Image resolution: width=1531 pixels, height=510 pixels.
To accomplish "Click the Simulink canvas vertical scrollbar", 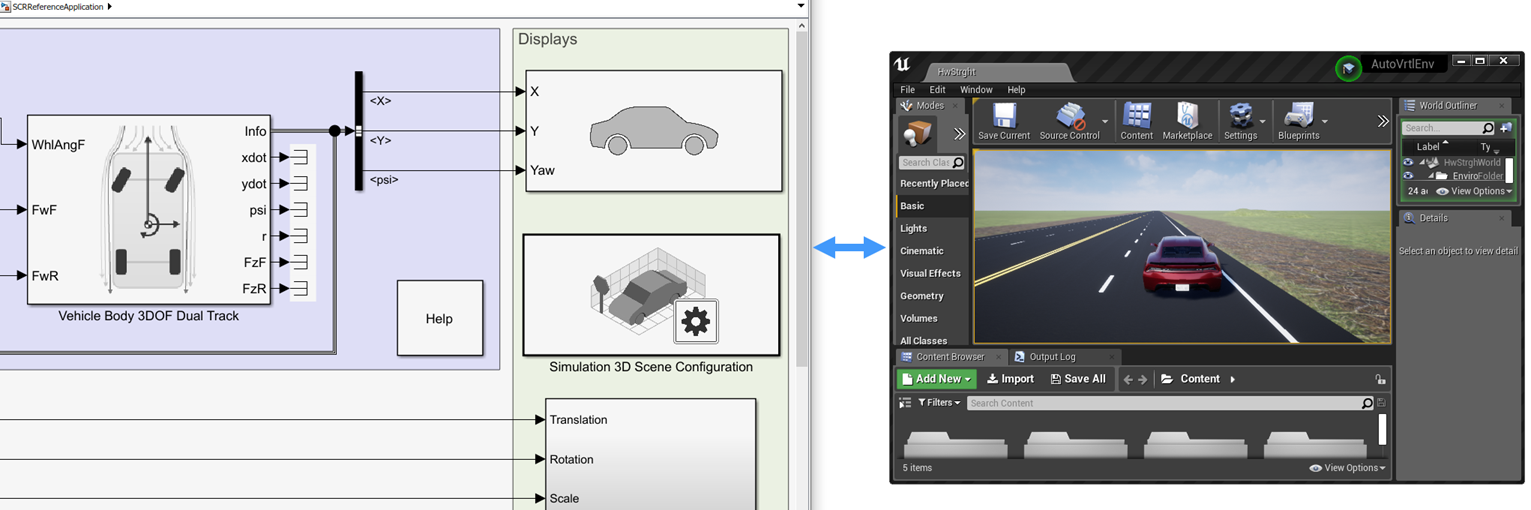I will (801, 200).
